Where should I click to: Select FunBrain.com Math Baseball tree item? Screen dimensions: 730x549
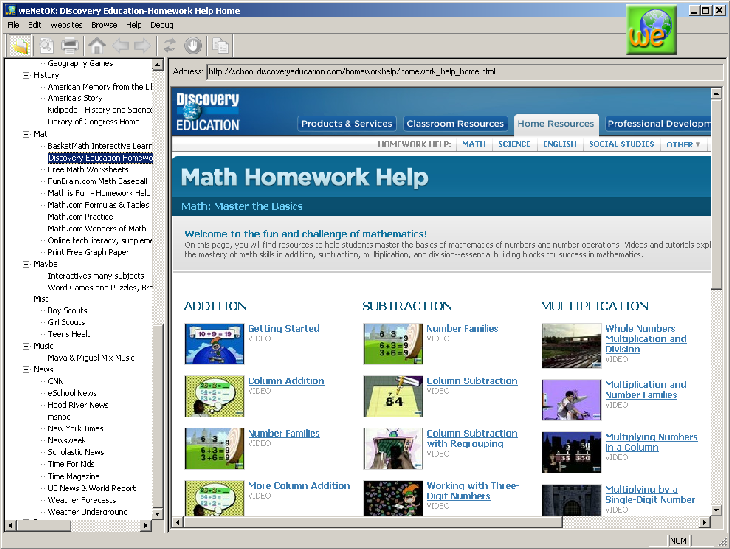(97, 181)
